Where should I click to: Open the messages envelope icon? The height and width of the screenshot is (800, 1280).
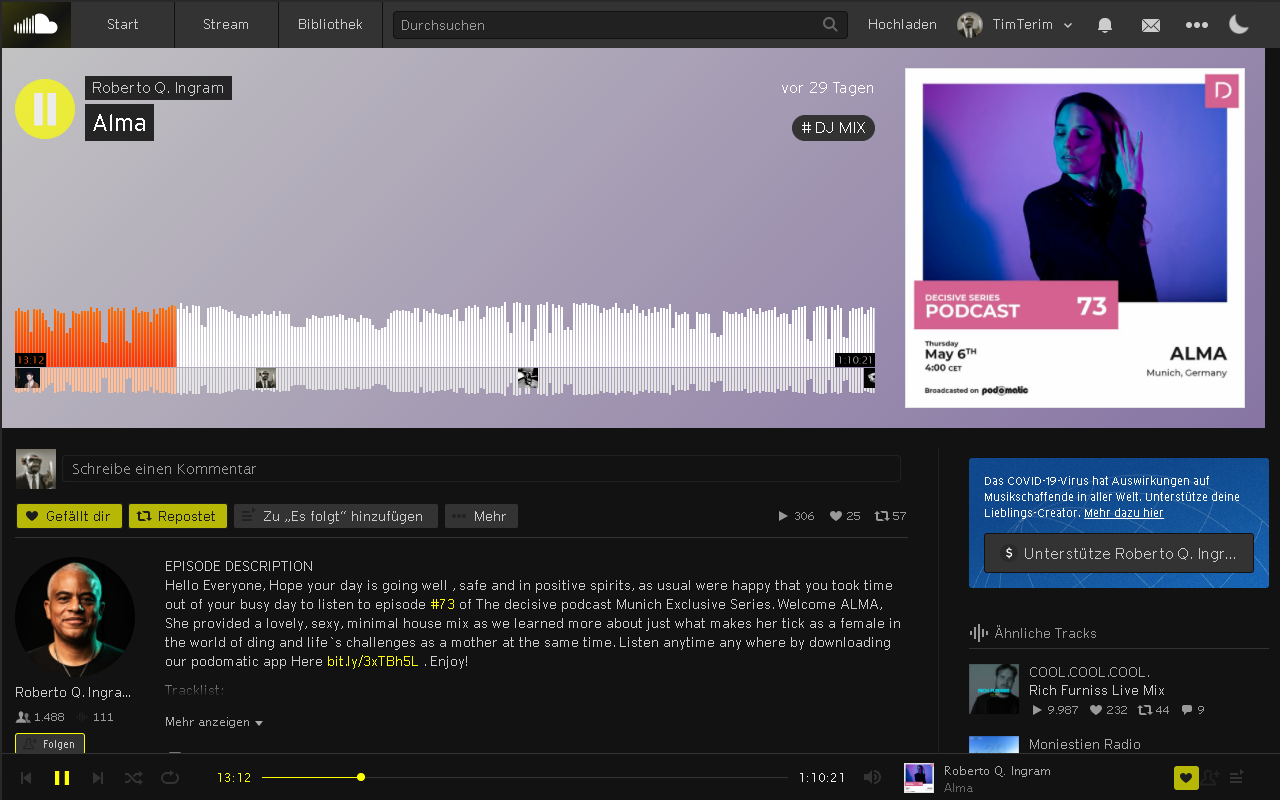click(x=1151, y=25)
